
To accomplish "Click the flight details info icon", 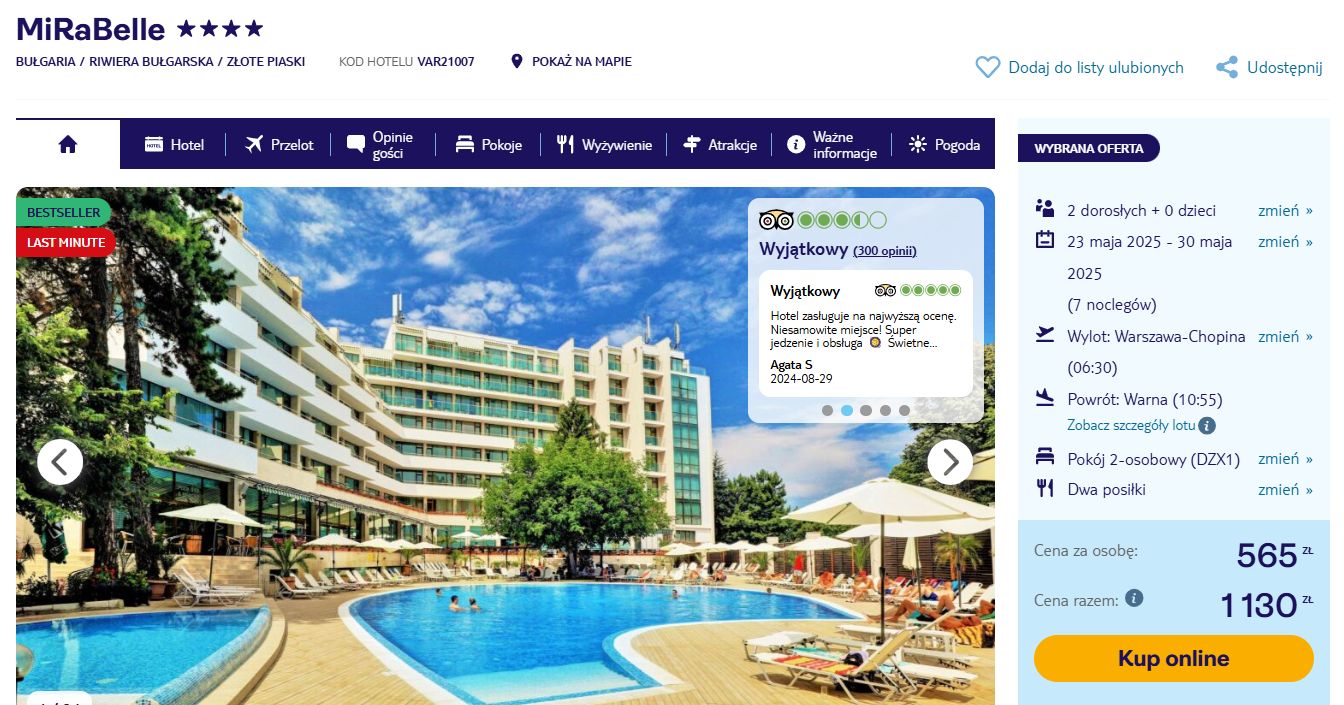I will 1207,425.
